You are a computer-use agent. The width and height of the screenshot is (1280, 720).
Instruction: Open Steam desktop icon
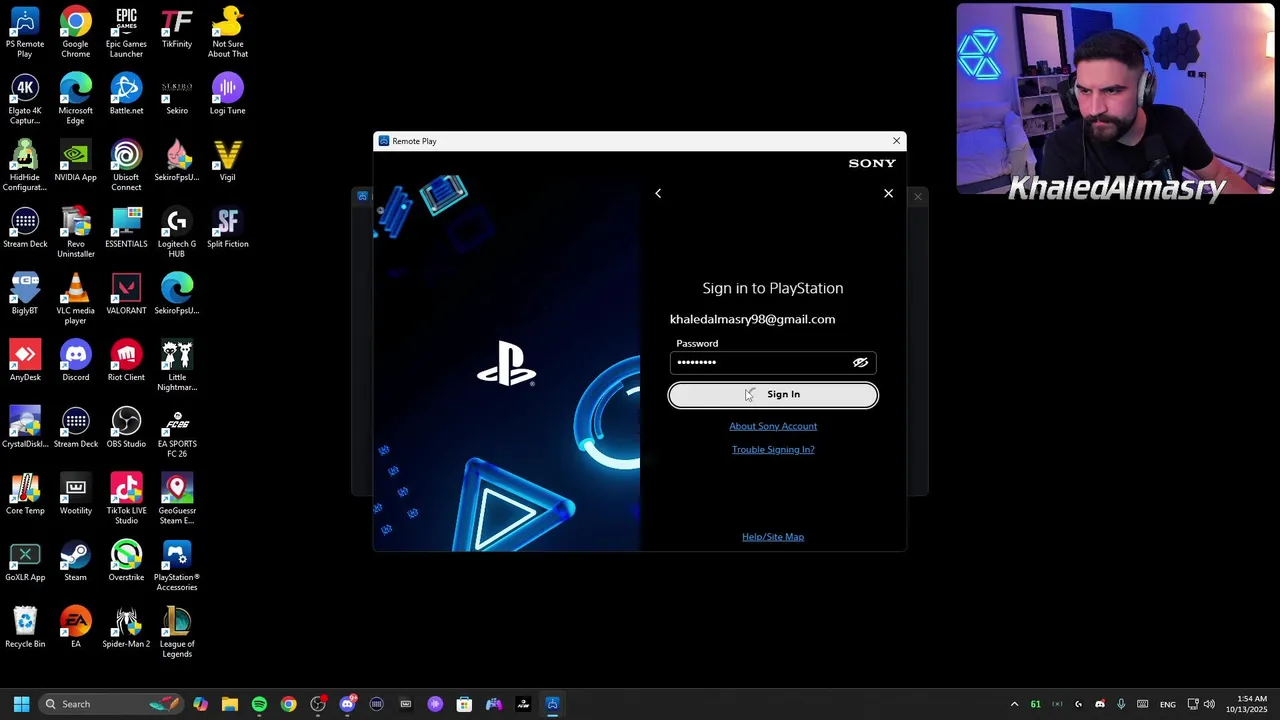[75, 561]
